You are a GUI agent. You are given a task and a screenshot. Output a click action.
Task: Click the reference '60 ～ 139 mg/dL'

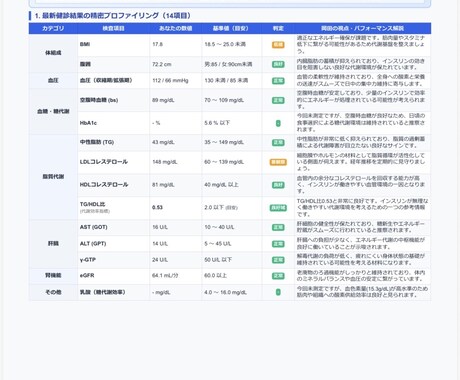[x=224, y=162]
